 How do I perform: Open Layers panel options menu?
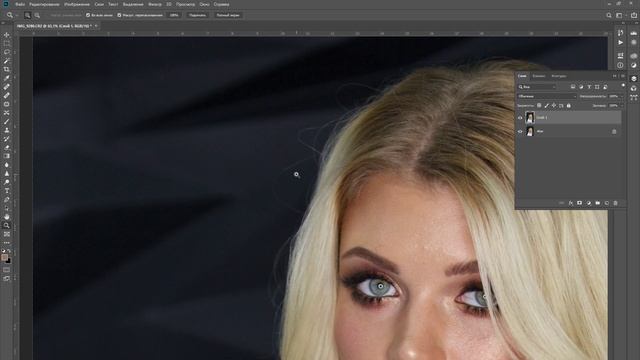(622, 76)
